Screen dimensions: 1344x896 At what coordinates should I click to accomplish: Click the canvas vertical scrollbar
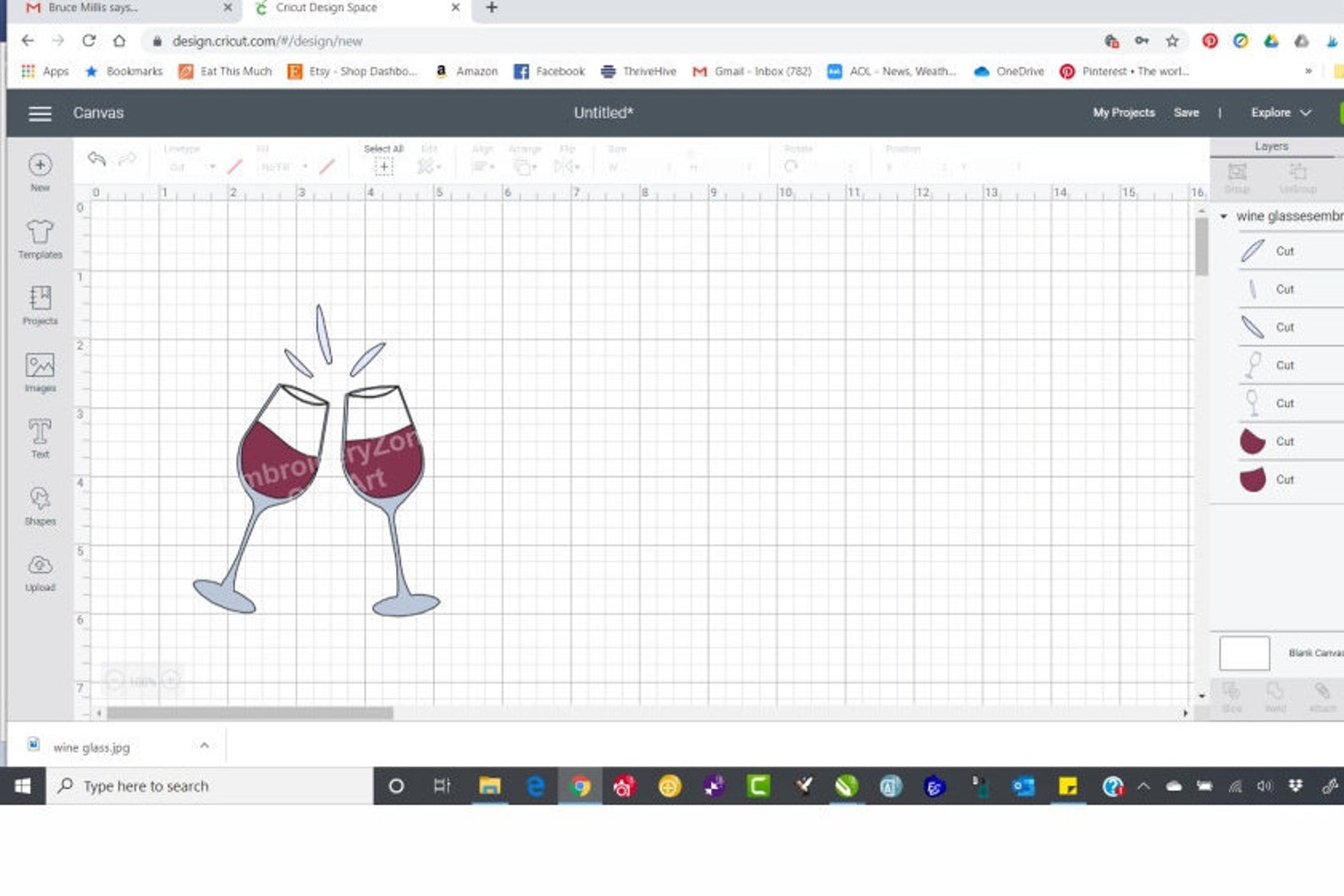[1202, 247]
